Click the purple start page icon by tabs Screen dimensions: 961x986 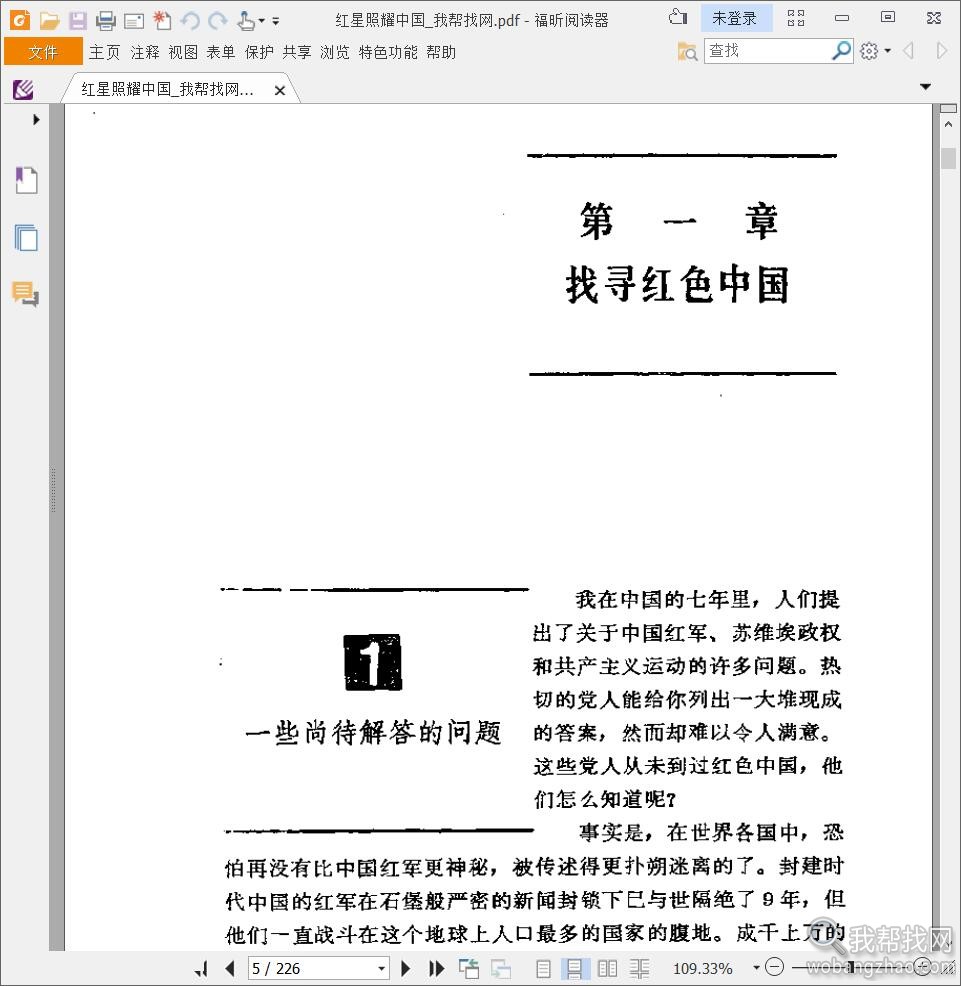pos(23,90)
